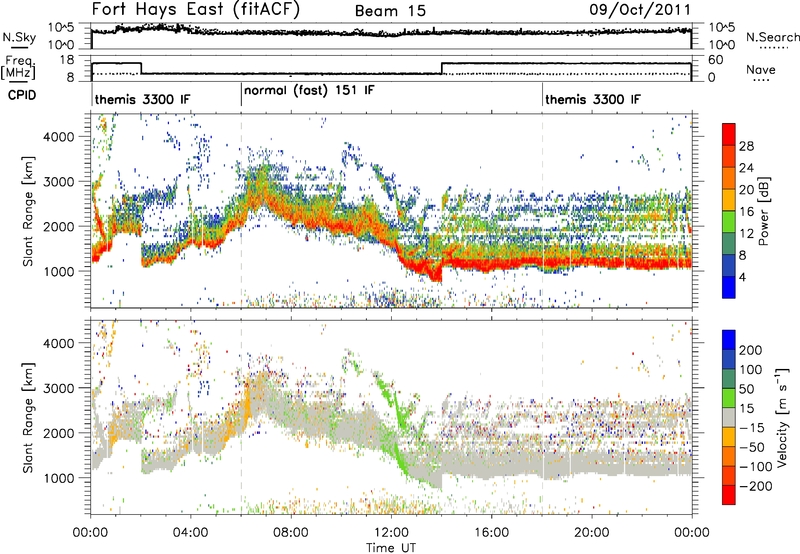Click the 'CPID' row label
Screen dimensions: 800x554
pos(21,95)
